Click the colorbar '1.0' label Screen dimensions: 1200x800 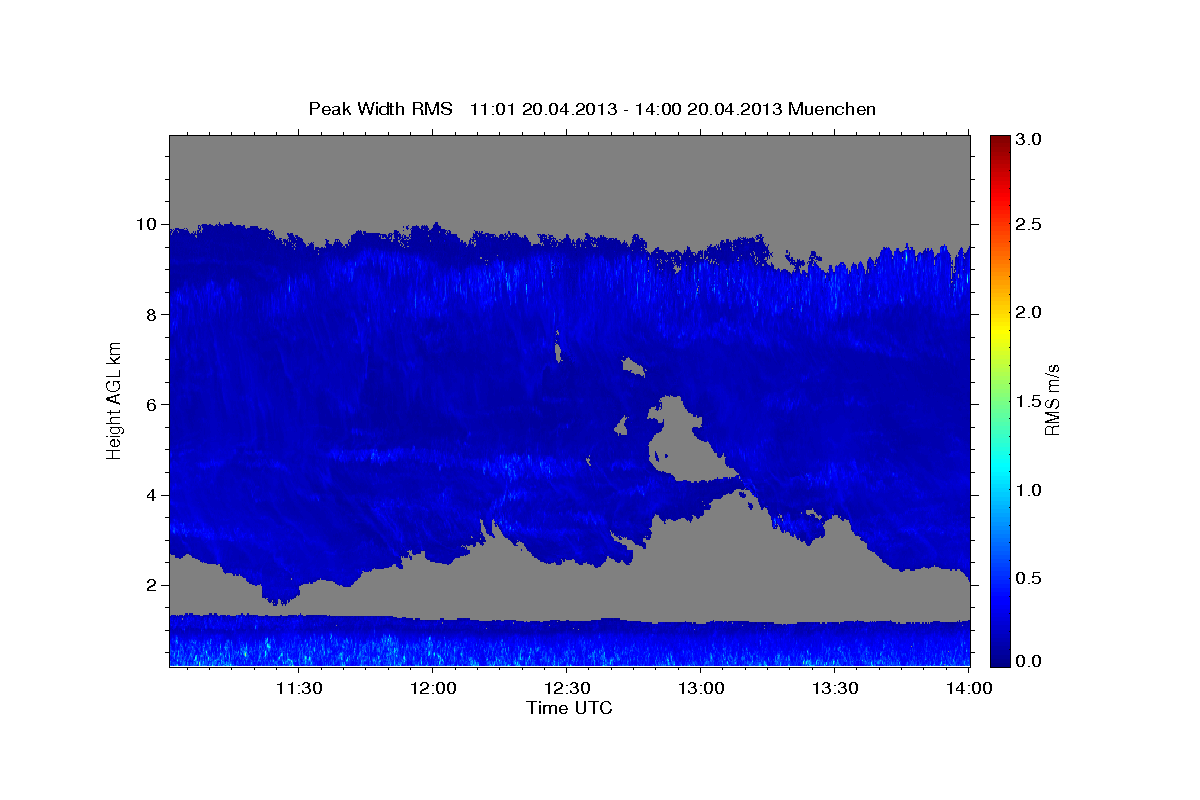[x=1030, y=490]
